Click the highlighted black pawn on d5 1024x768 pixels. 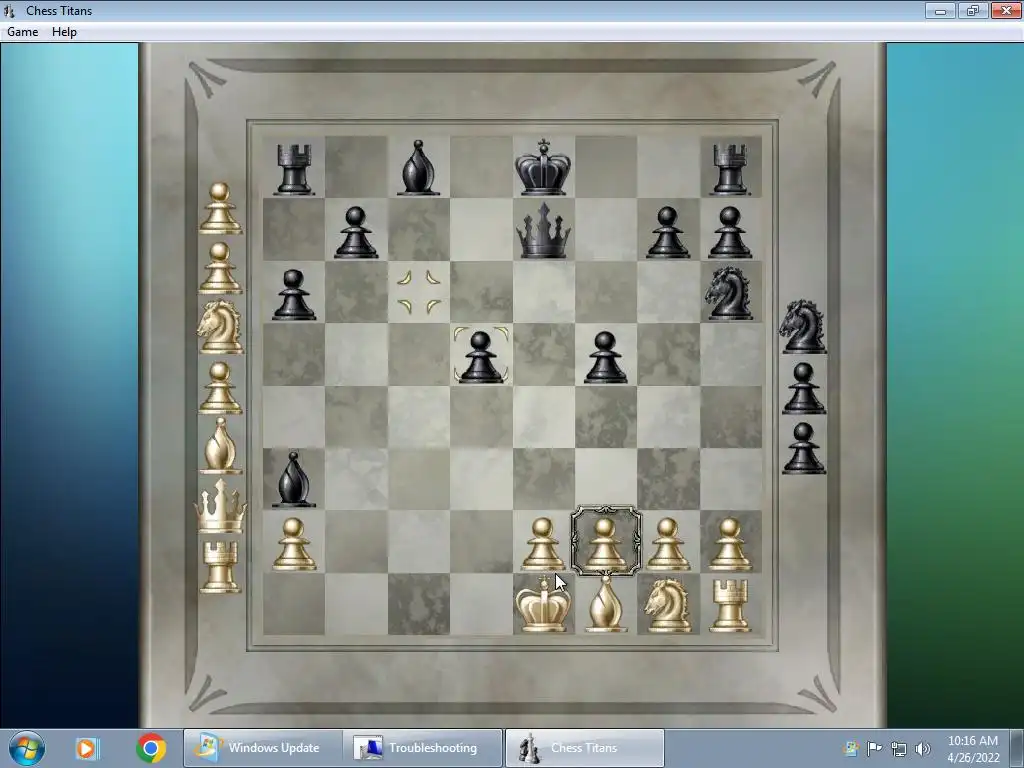[x=481, y=357]
